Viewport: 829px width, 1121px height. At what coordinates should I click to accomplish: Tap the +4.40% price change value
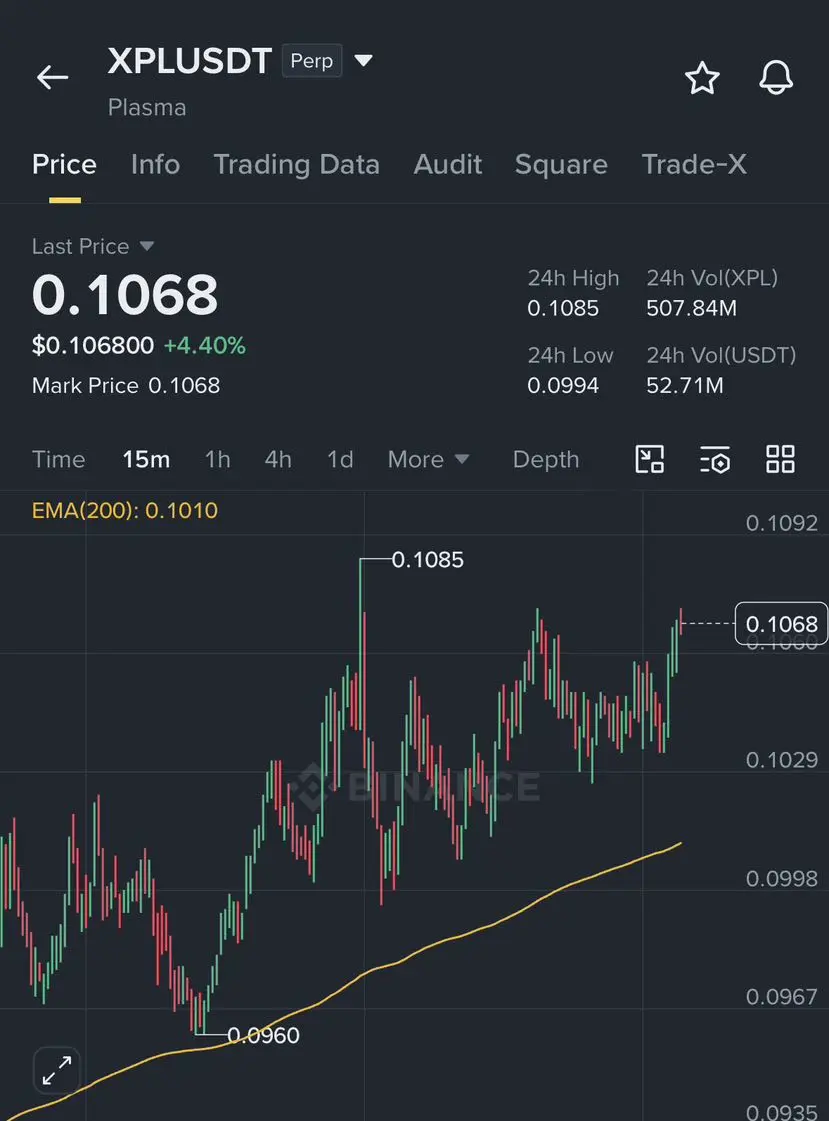[204, 345]
